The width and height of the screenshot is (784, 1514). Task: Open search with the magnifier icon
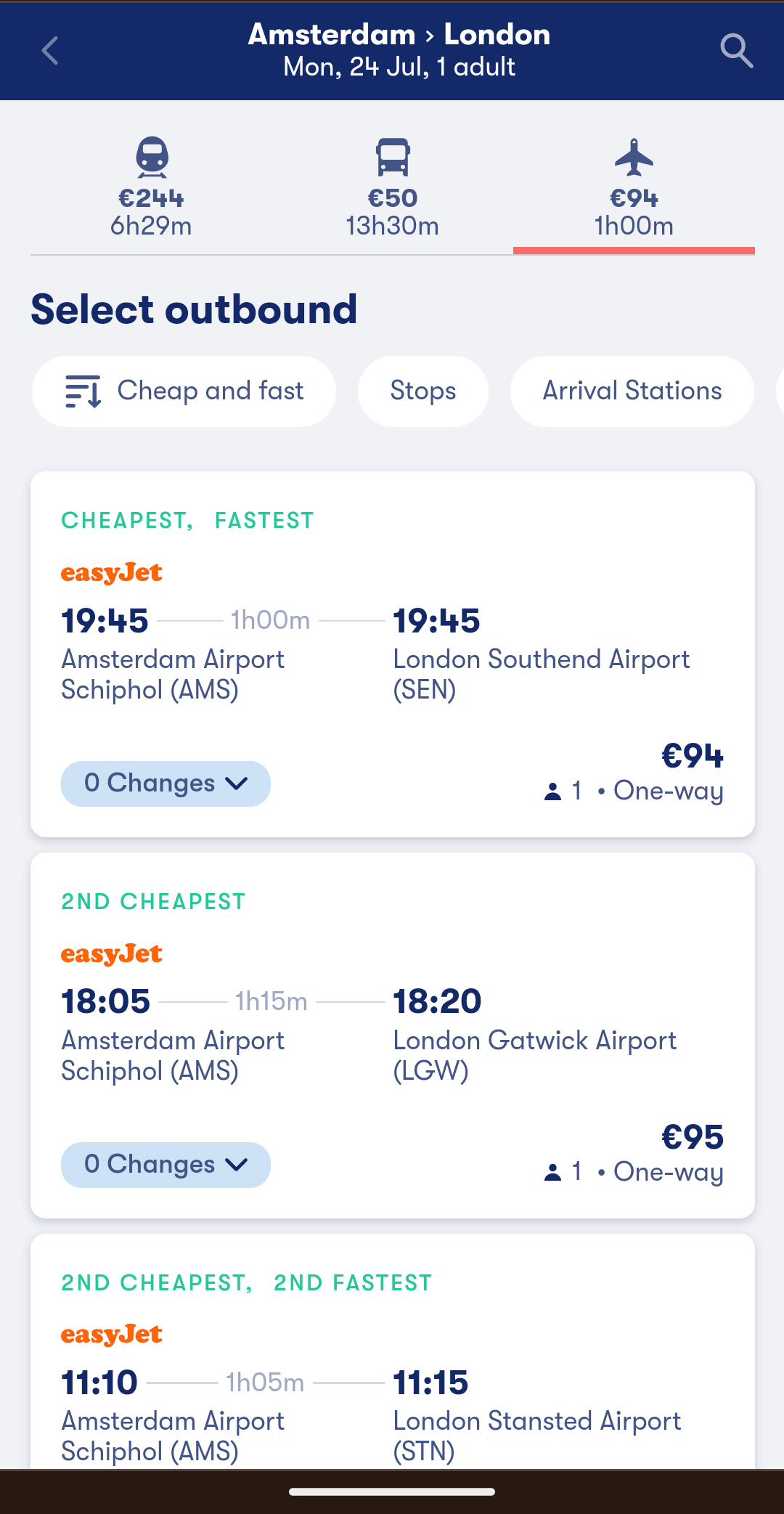pyautogui.click(x=736, y=50)
